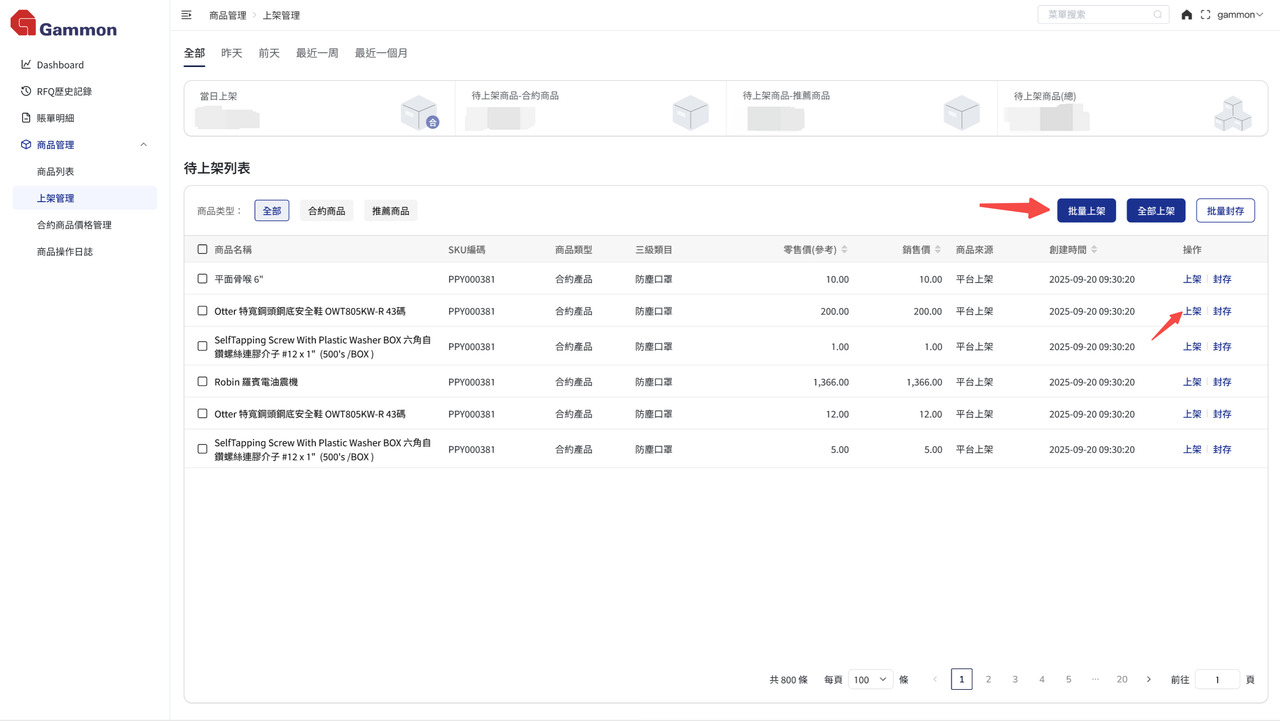The width and height of the screenshot is (1280, 721).
Task: Click the sidebar collapse hamburger icon
Action: (187, 15)
